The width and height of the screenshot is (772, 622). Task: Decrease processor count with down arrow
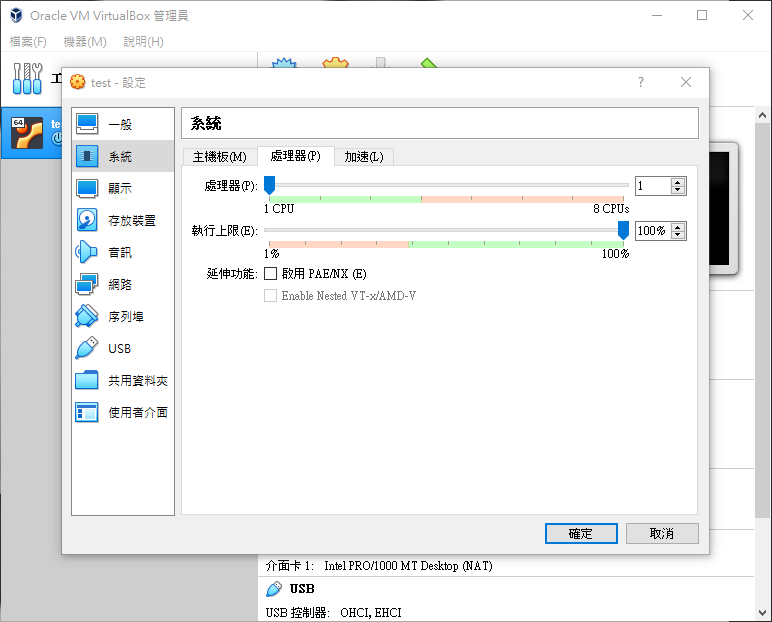click(678, 190)
